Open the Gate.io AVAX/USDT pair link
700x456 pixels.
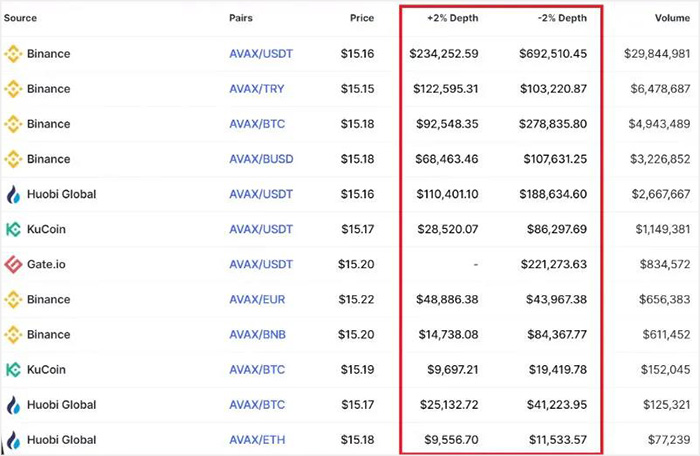(x=261, y=265)
